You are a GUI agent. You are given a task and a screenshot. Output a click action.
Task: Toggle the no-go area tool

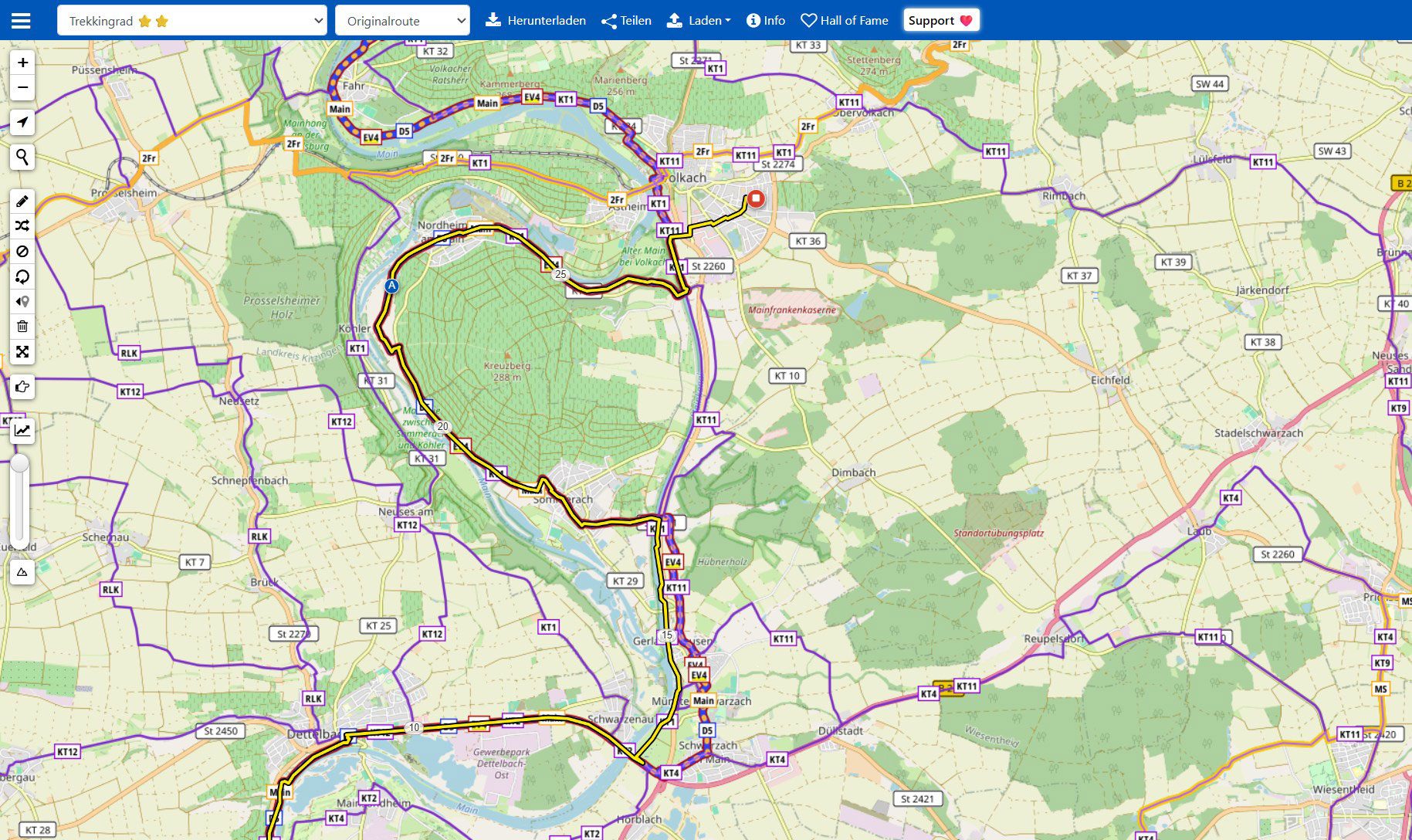22,252
